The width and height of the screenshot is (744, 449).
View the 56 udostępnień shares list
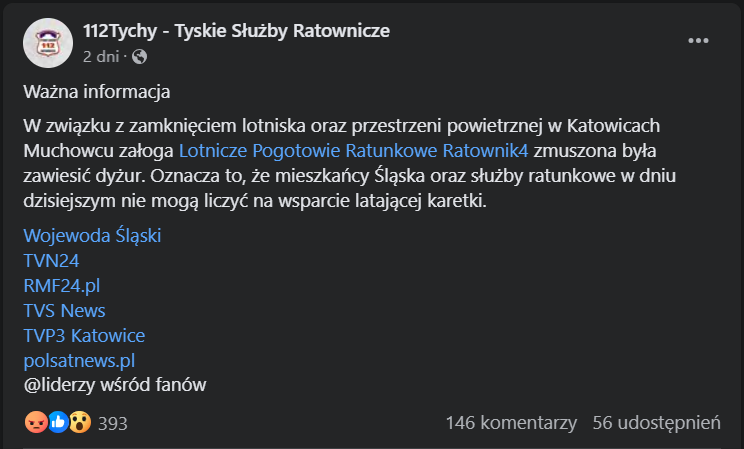point(656,423)
